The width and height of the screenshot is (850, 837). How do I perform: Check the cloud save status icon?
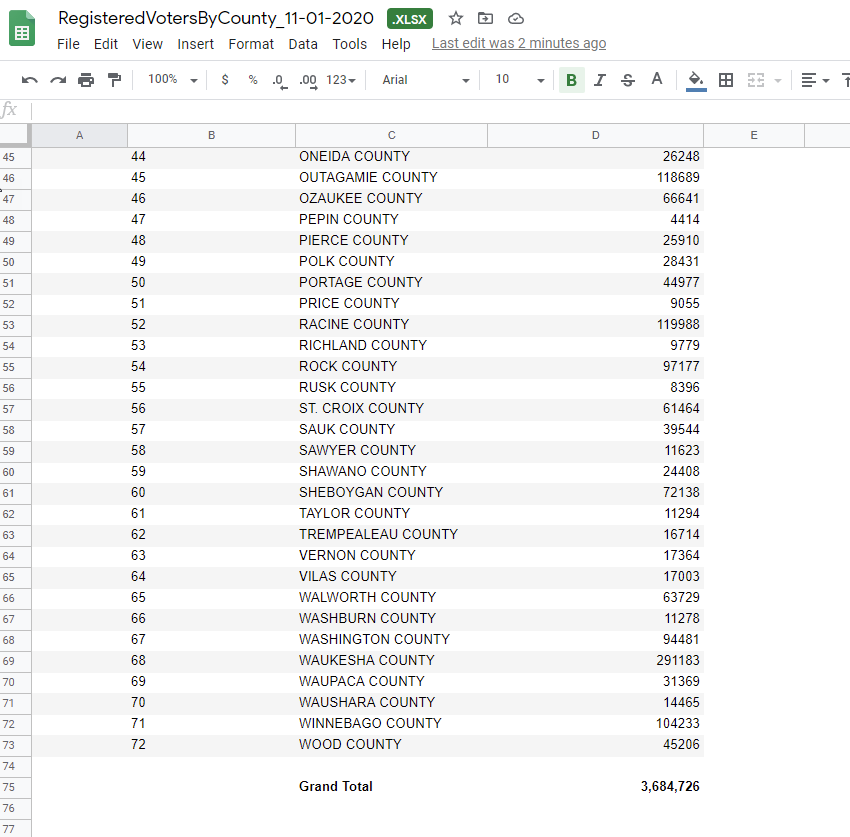[x=516, y=19]
